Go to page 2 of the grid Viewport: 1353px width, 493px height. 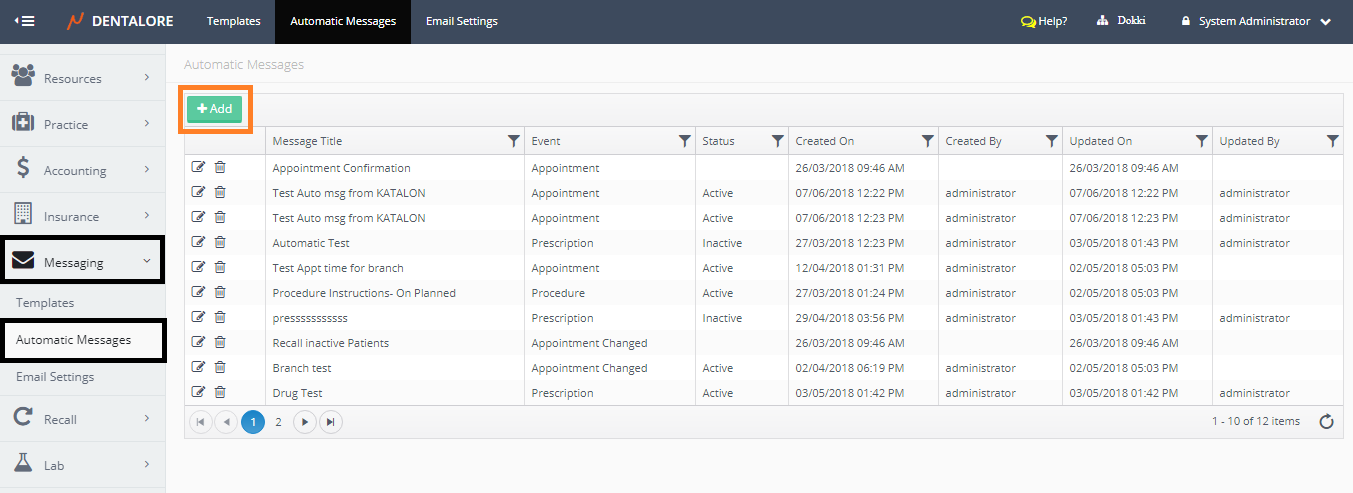click(x=279, y=422)
